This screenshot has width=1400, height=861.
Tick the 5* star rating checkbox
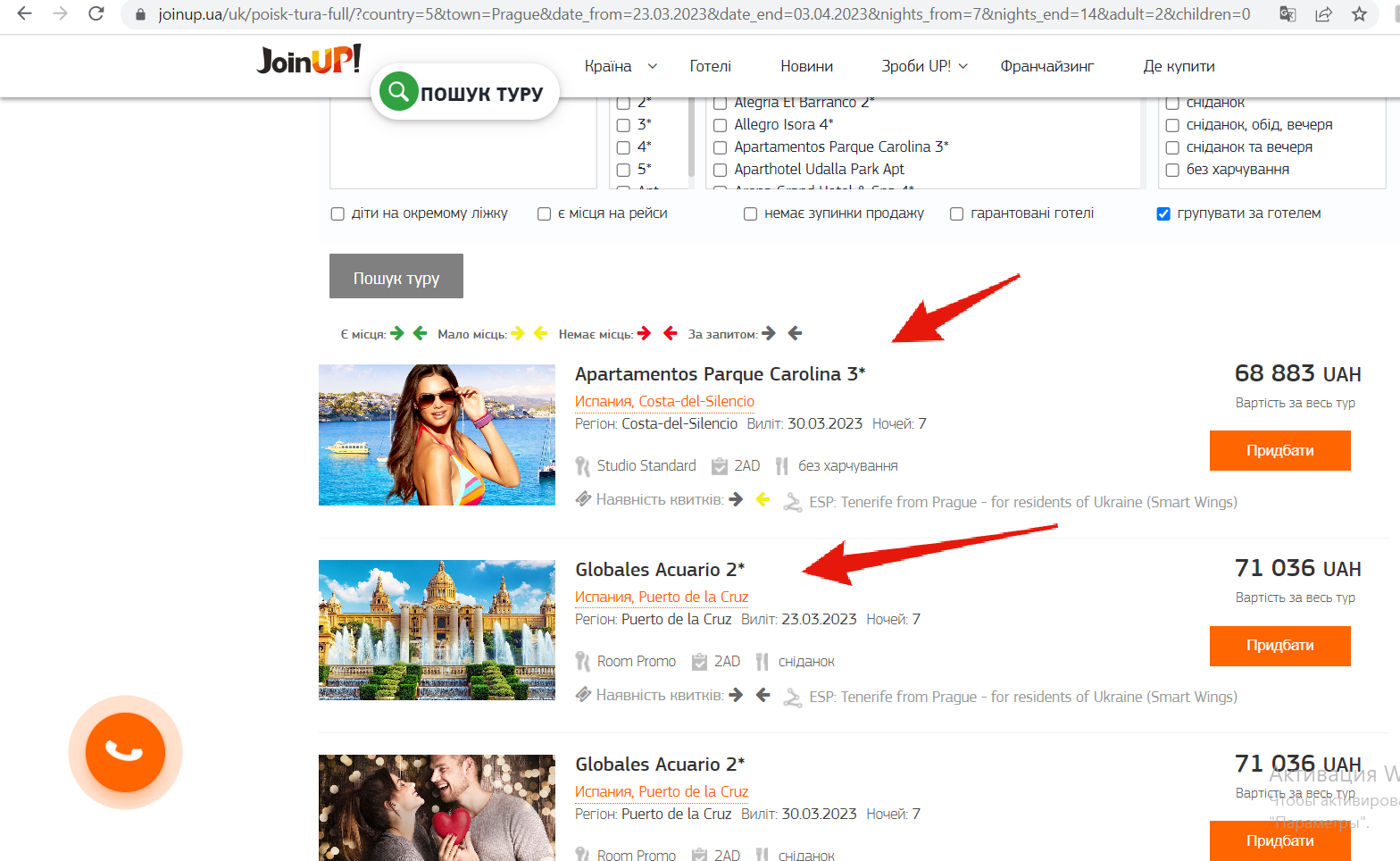coord(624,170)
